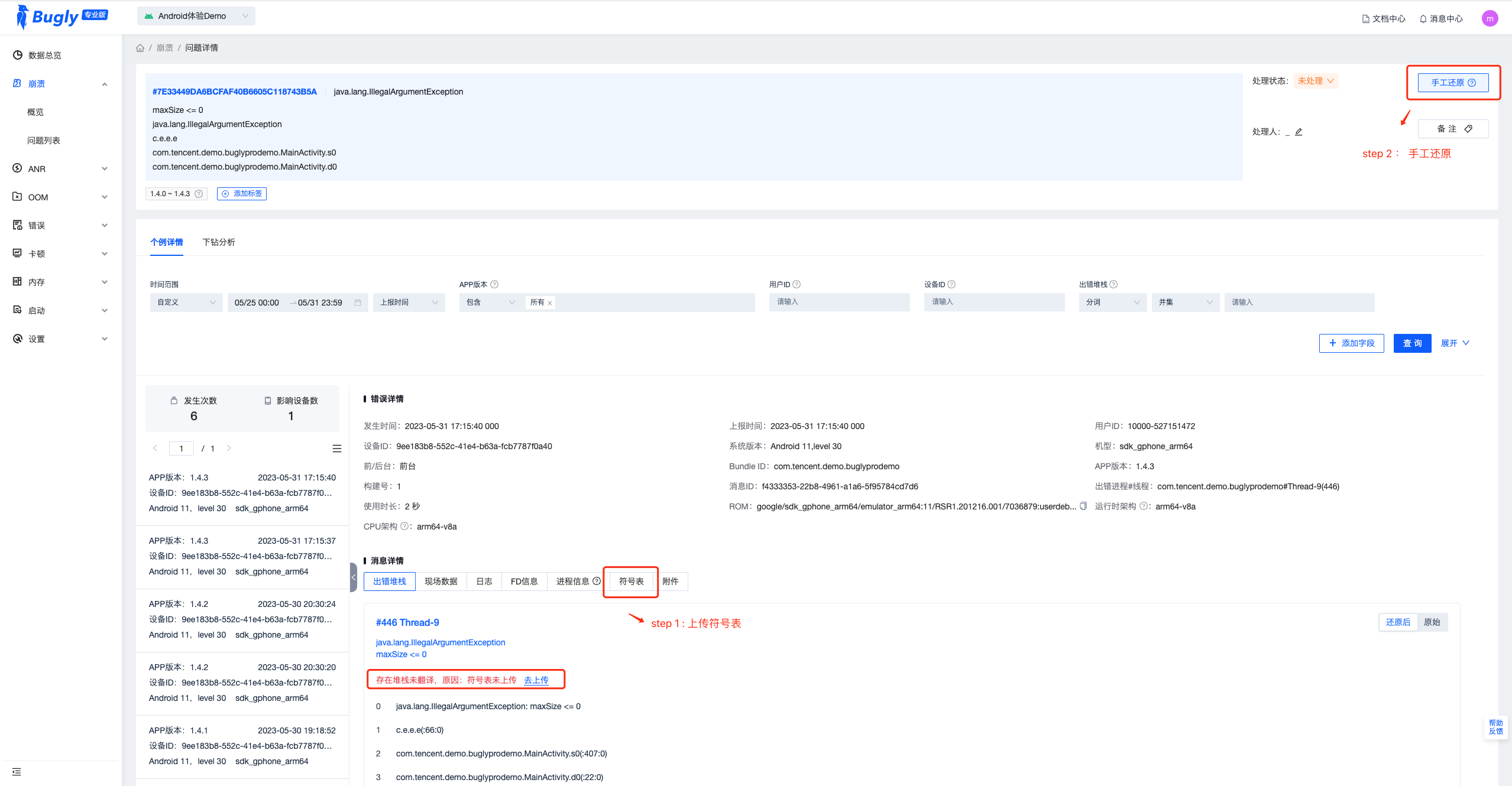
Task: Switch stack view to 还原后
Action: pyautogui.click(x=1398, y=622)
